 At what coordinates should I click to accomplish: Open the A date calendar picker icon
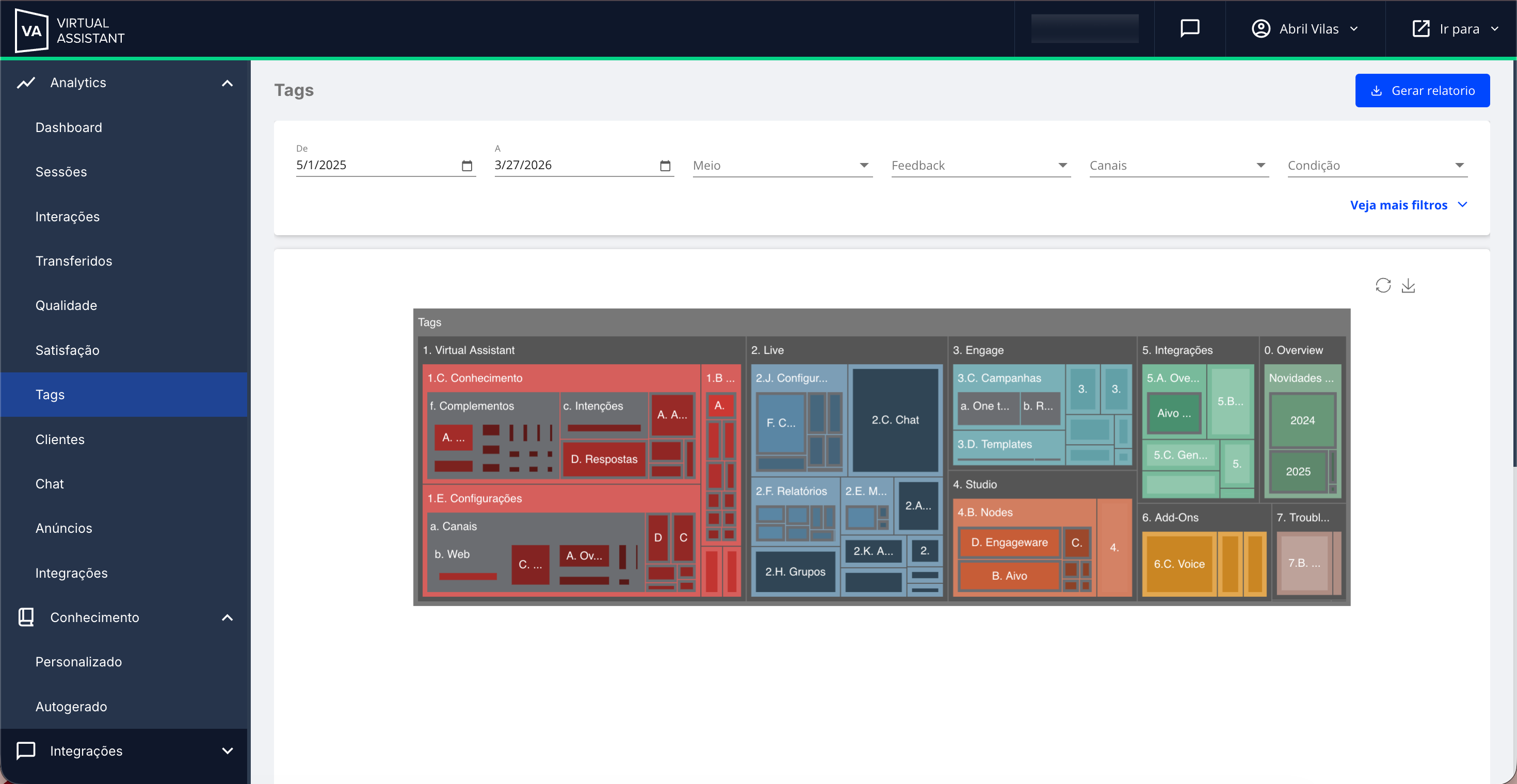(x=666, y=166)
